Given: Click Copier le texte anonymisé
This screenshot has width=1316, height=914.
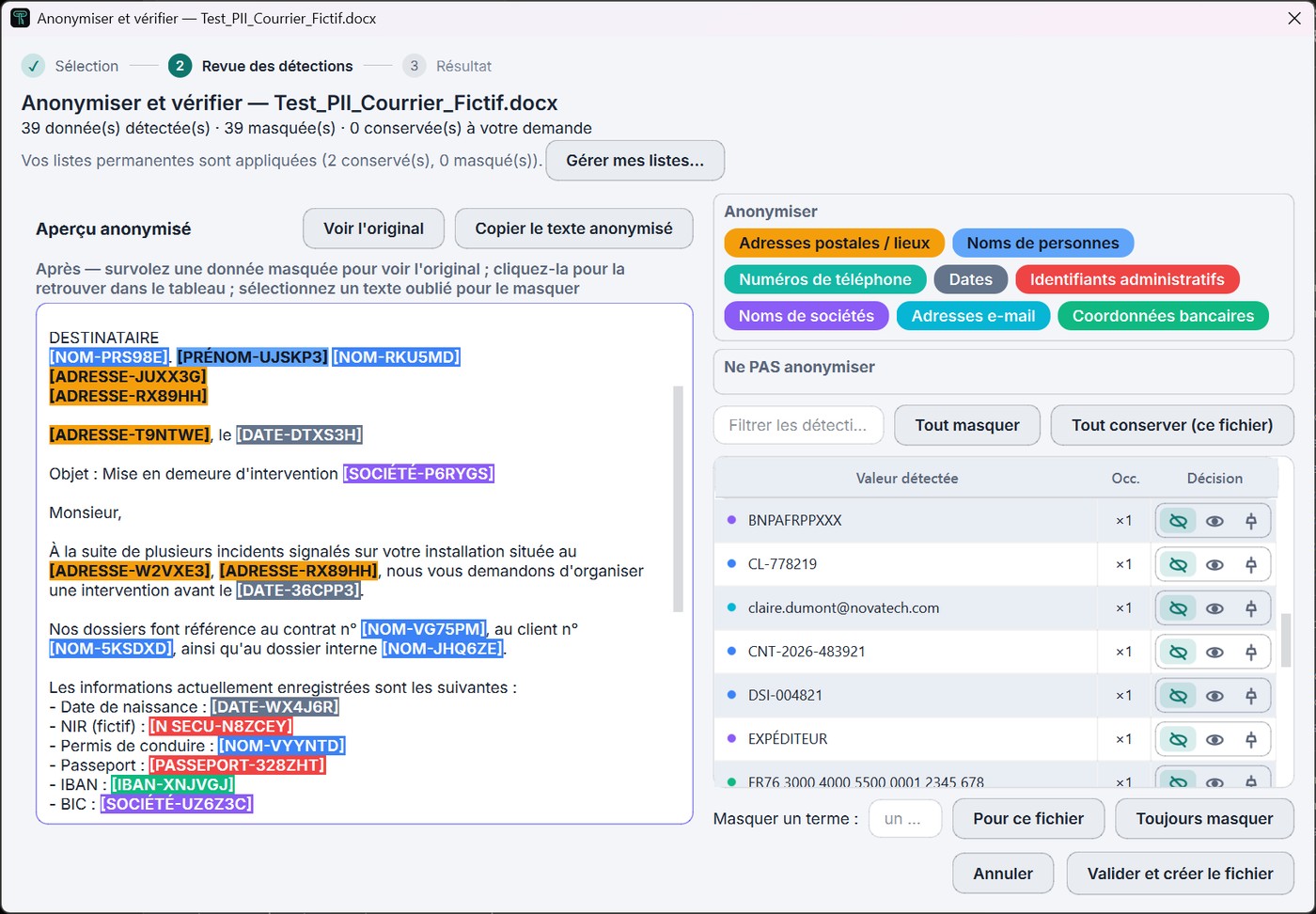Looking at the screenshot, I should (x=573, y=228).
